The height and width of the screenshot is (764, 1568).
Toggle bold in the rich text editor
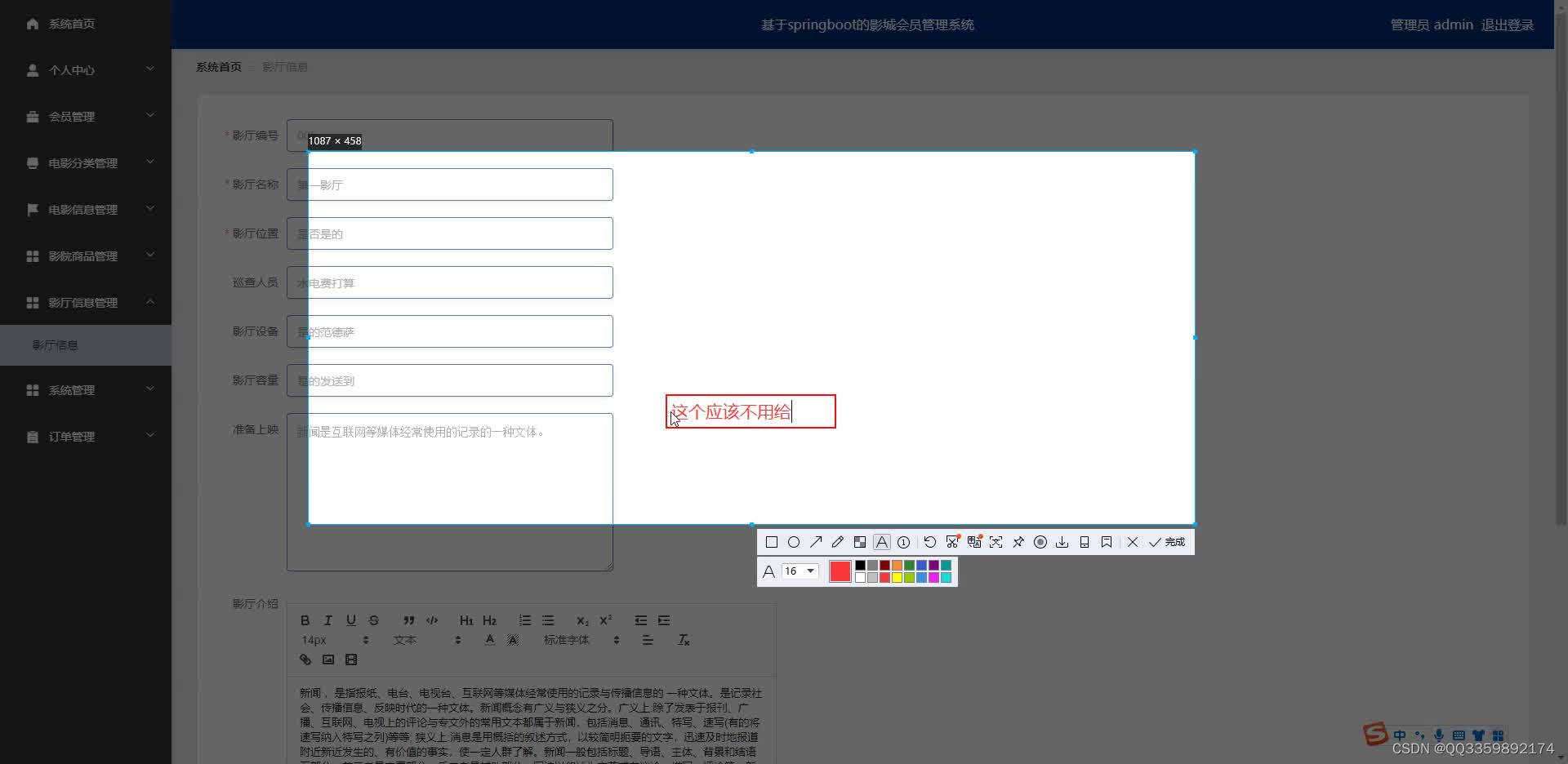pyautogui.click(x=305, y=620)
